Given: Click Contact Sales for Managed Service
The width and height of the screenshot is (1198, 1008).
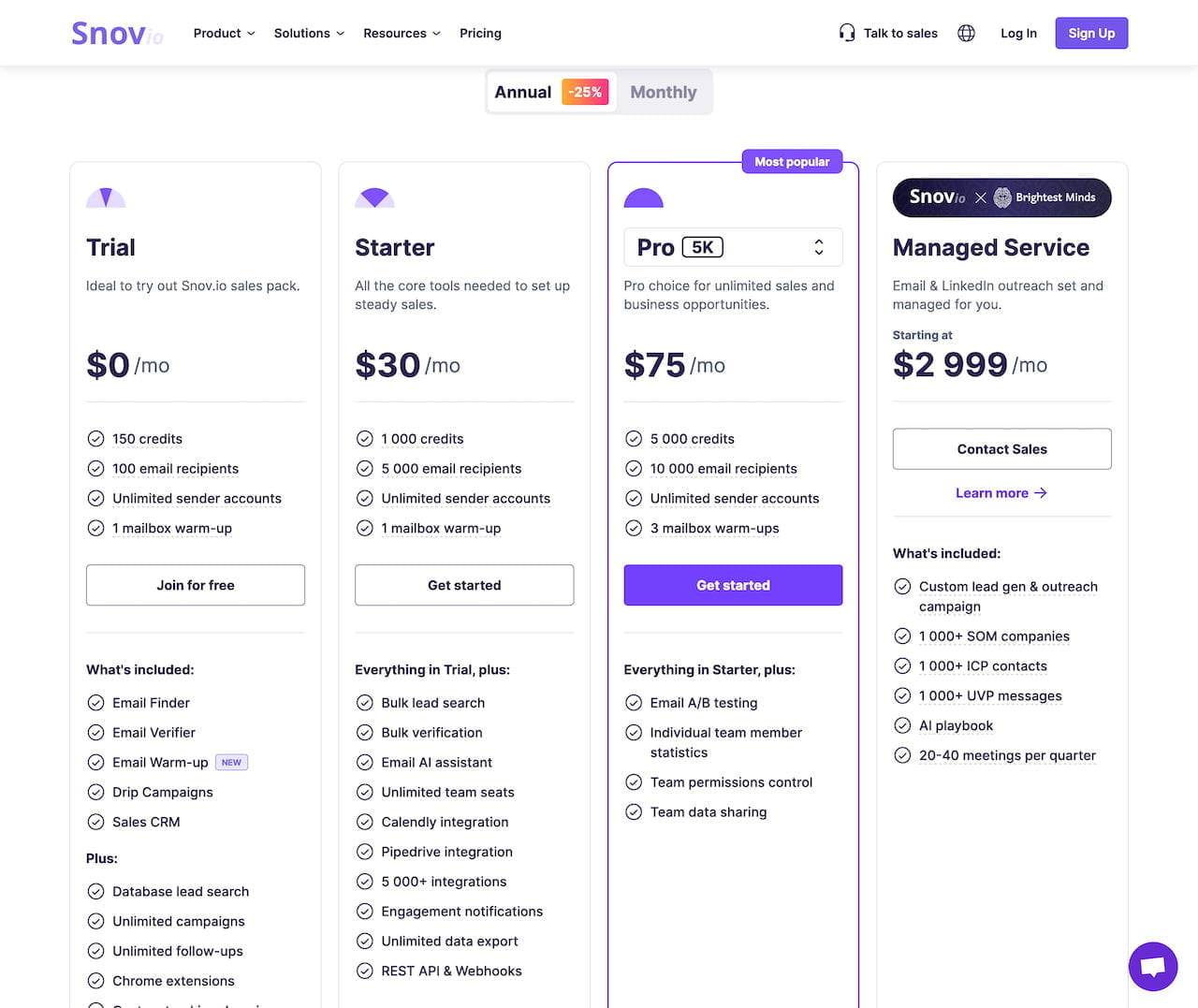Looking at the screenshot, I should pyautogui.click(x=1001, y=449).
